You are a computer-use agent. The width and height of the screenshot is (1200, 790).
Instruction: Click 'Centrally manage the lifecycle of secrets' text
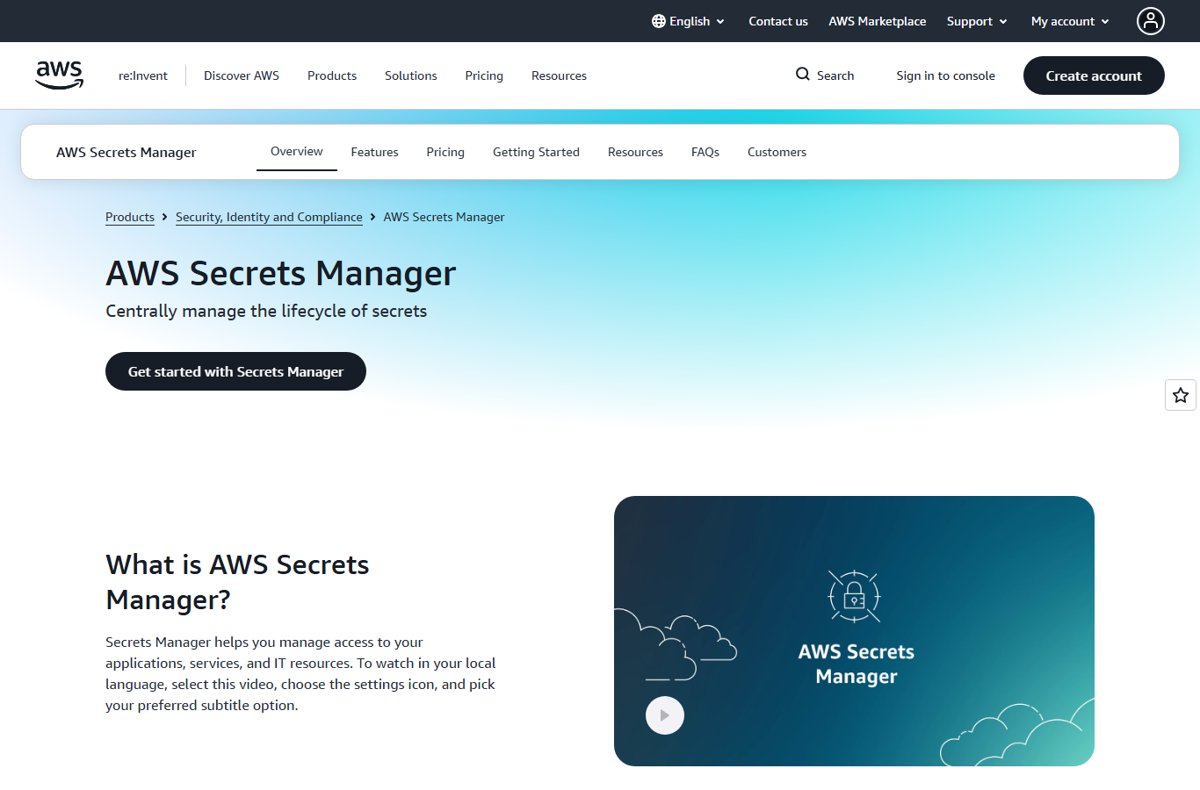tap(266, 311)
